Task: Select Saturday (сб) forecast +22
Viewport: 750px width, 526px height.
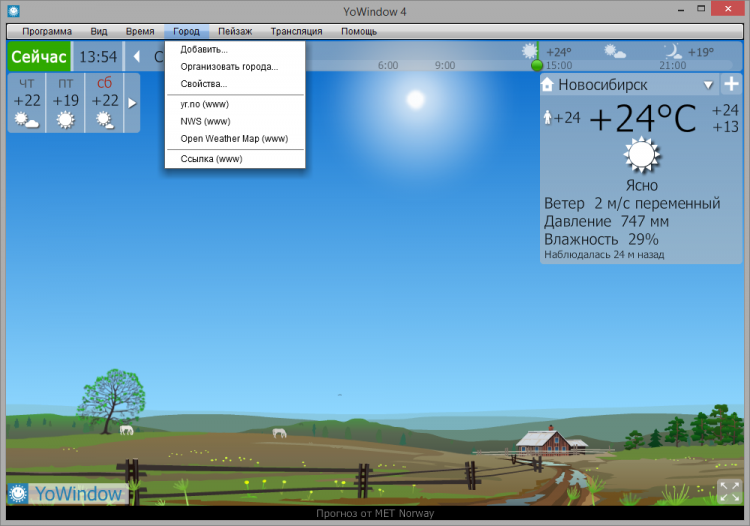Action: (104, 103)
